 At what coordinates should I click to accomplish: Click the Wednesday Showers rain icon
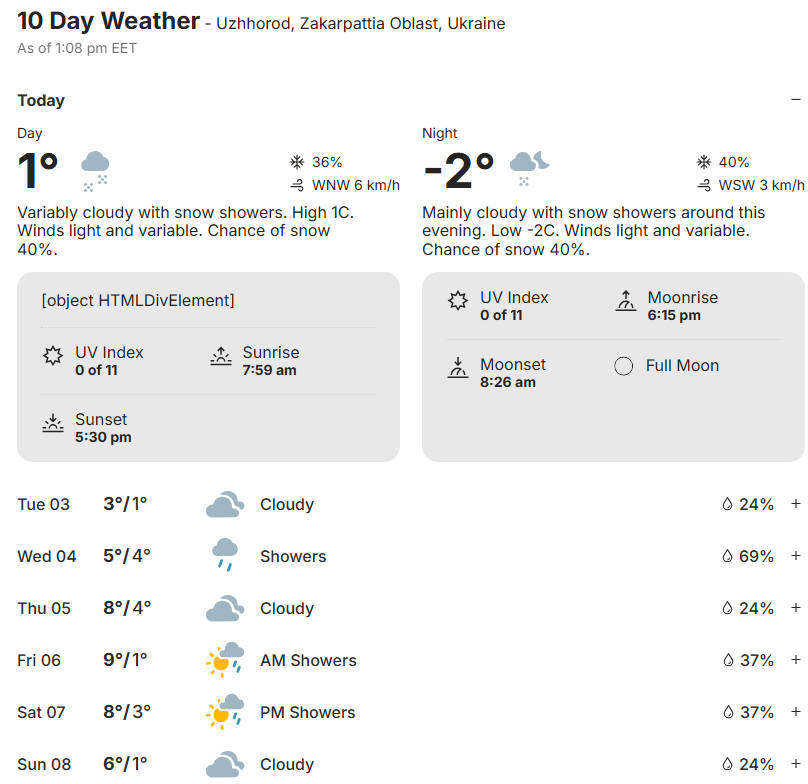(x=224, y=555)
